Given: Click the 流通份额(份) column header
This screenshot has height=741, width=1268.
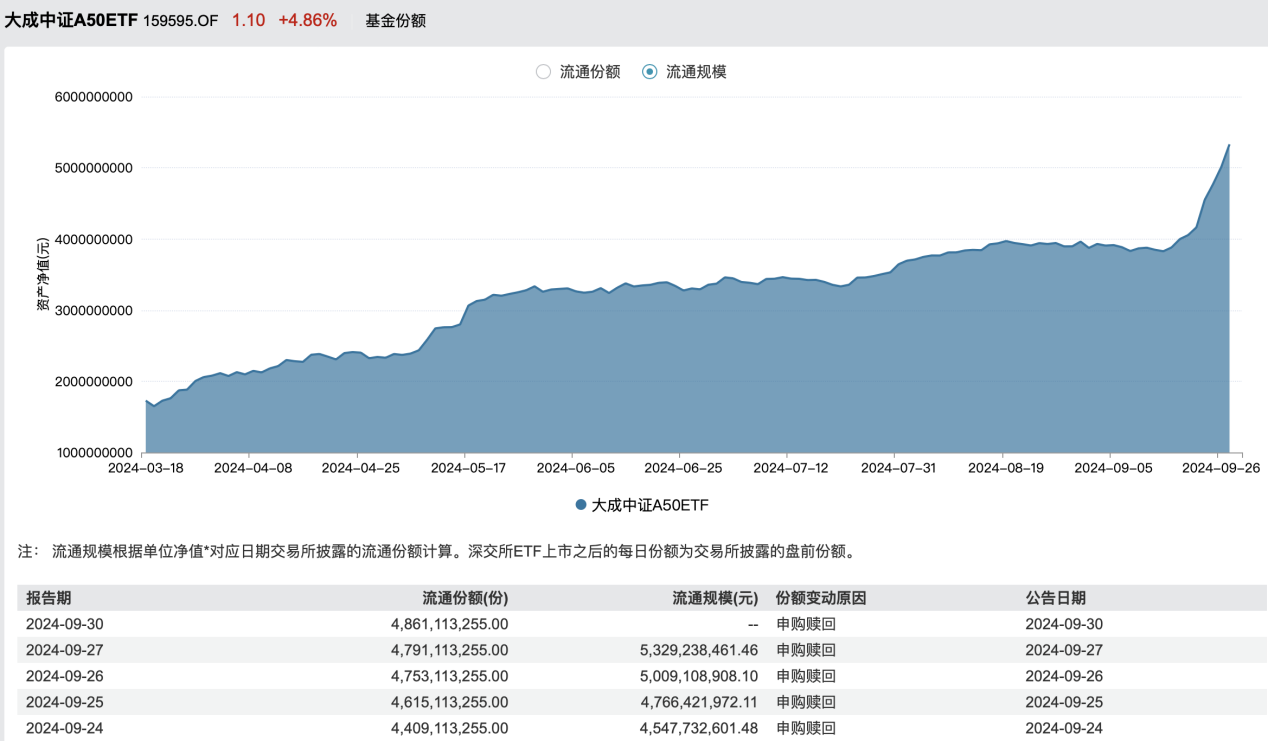Looking at the screenshot, I should tap(465, 598).
